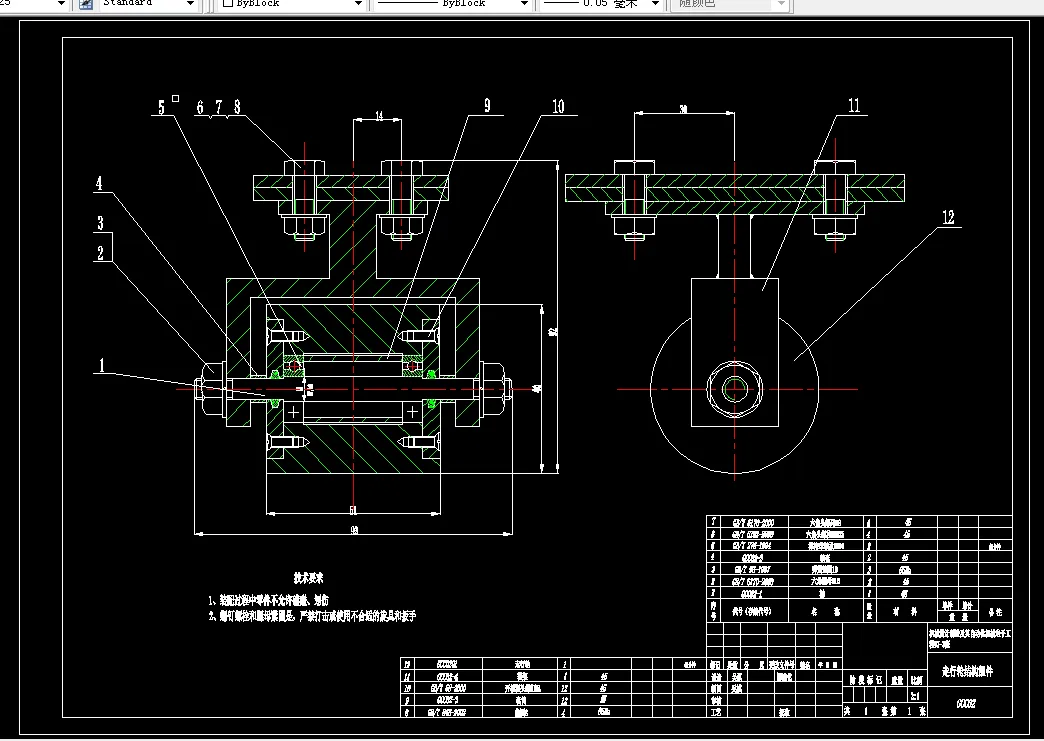Open the Standard text style dropdown
This screenshot has width=1044, height=741.
tap(190, 4)
